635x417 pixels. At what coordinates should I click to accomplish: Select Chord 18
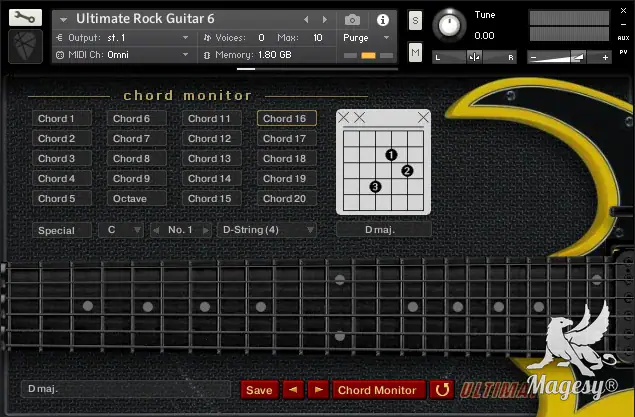[287, 159]
